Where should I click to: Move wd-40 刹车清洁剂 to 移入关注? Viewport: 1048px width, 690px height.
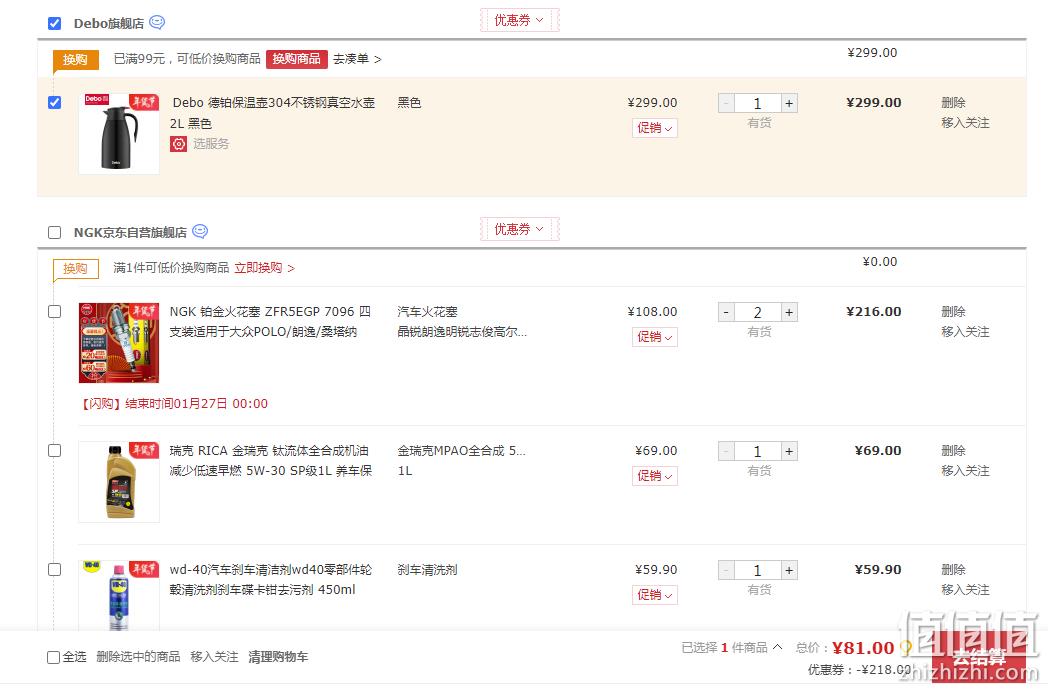tap(965, 590)
